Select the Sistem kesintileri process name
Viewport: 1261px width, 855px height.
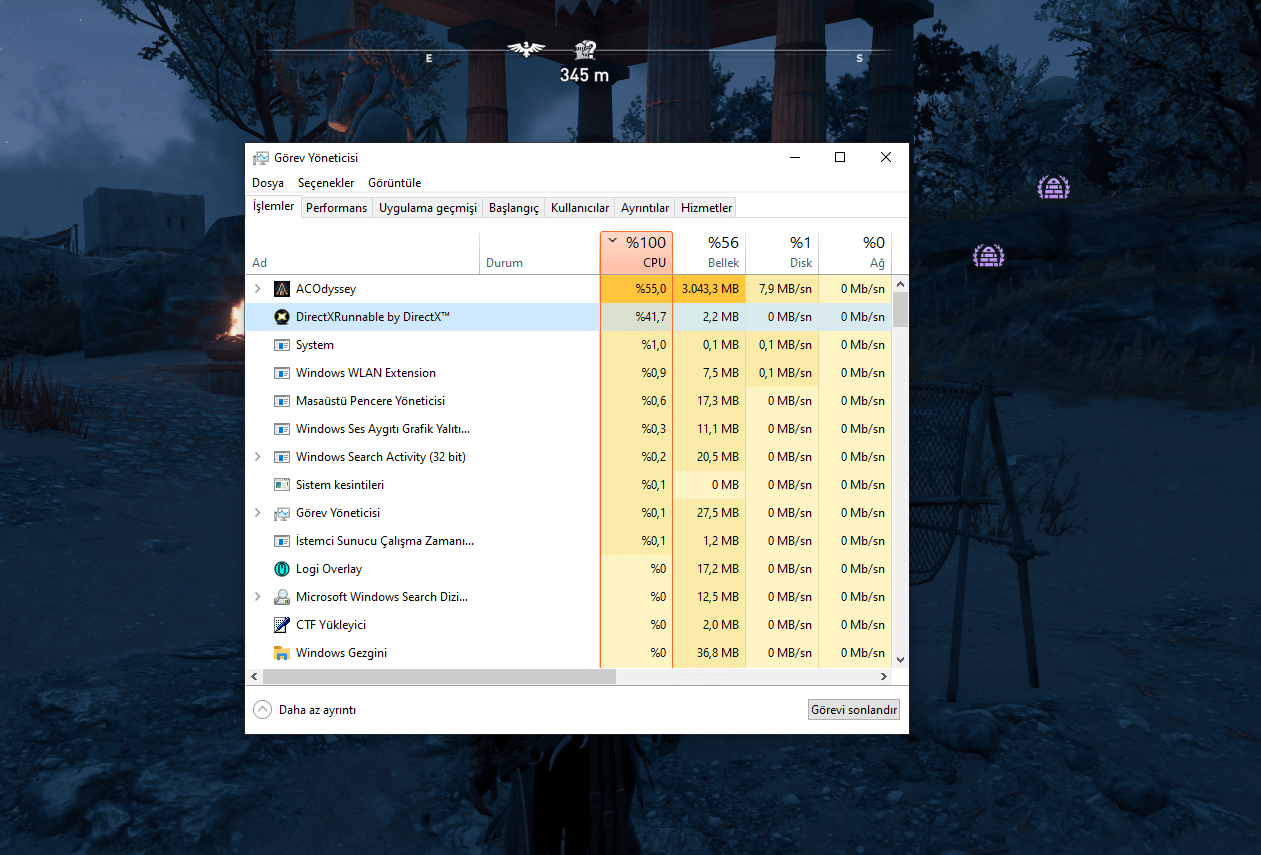click(340, 485)
